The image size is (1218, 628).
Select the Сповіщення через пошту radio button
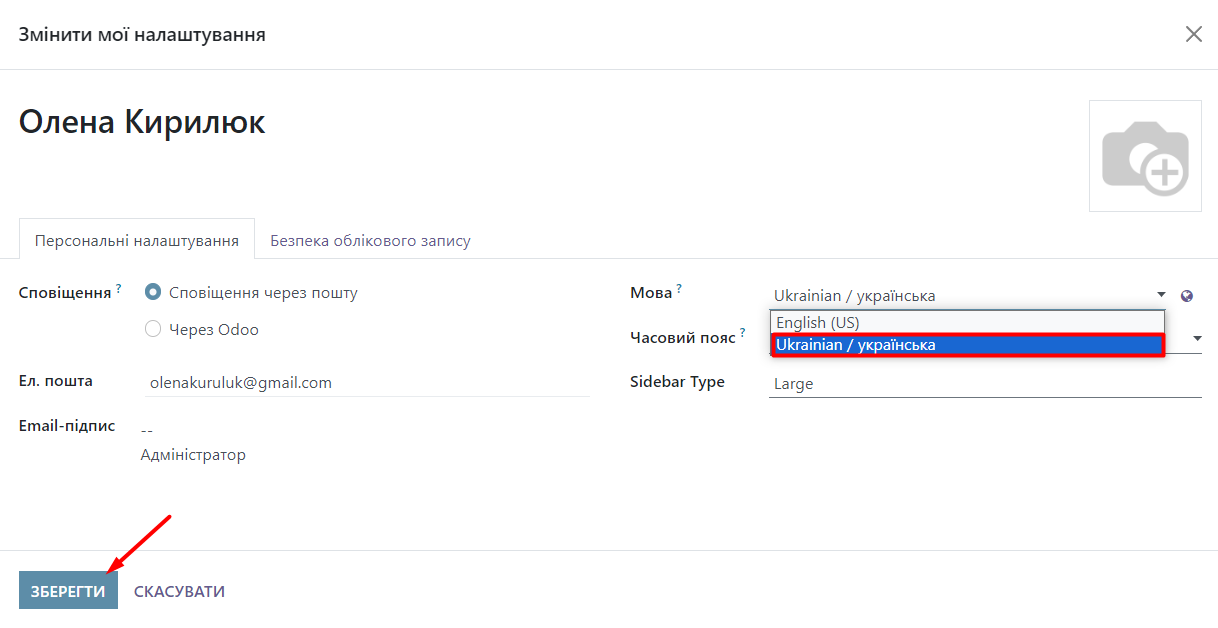[153, 293]
